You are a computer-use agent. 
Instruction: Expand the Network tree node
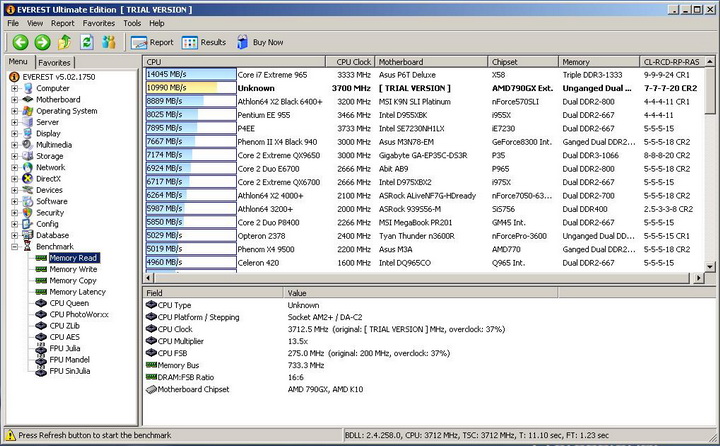point(15,167)
